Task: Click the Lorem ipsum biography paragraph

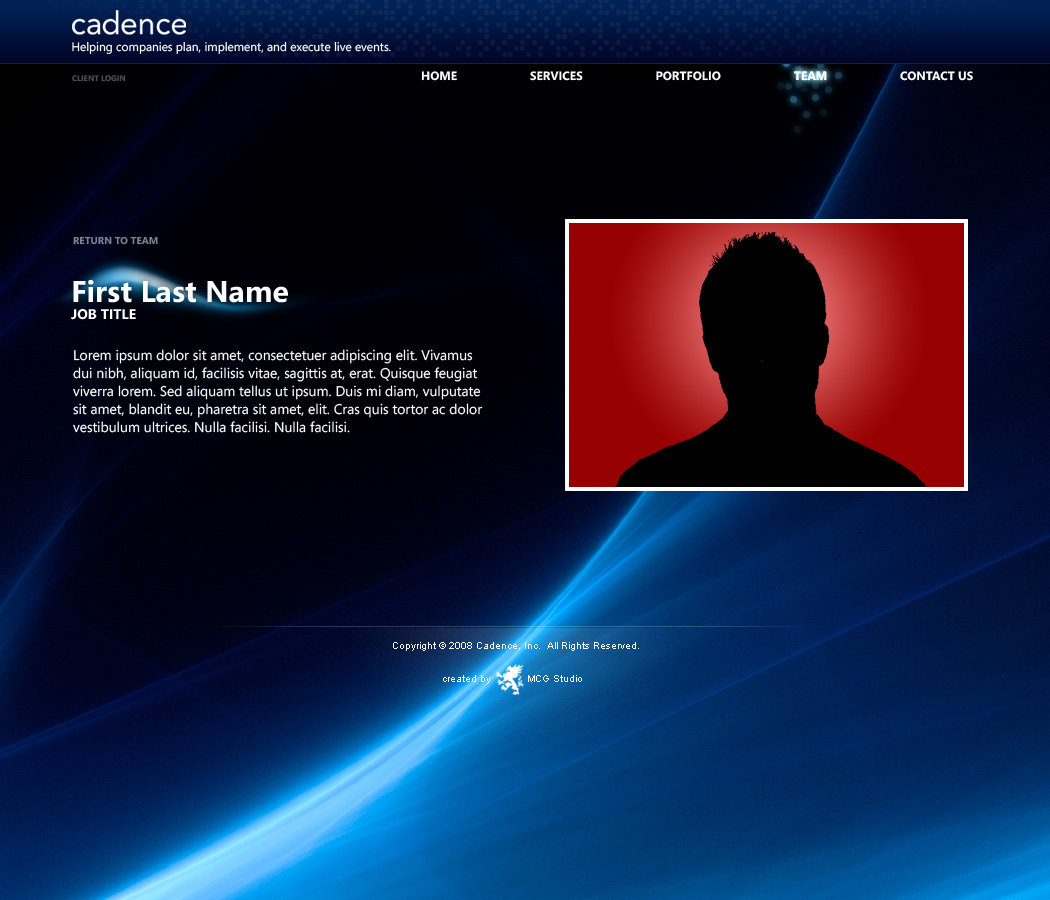Action: pyautogui.click(x=277, y=391)
